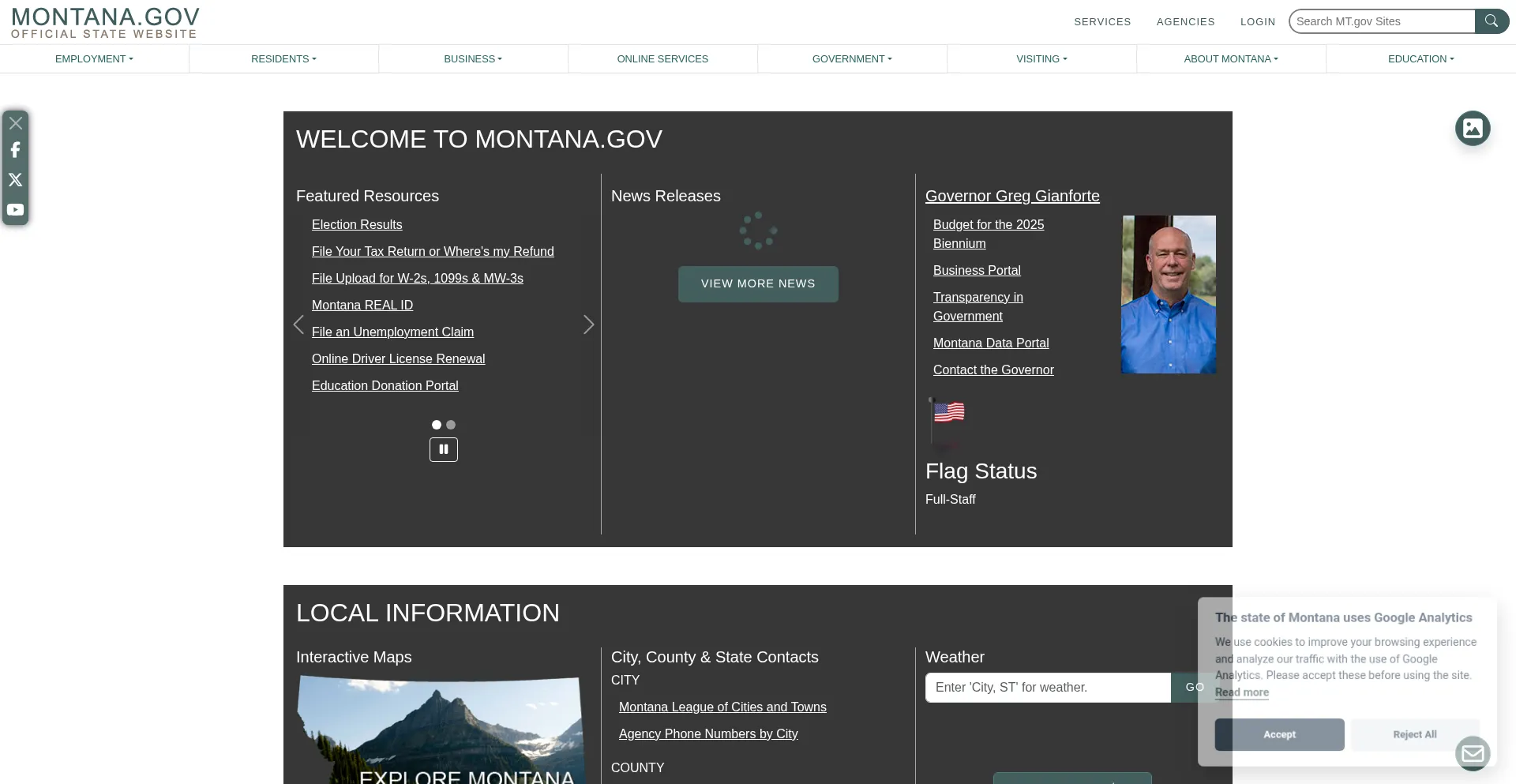Viewport: 1516px width, 784px height.
Task: Open the YouTube social icon
Action: [x=15, y=210]
